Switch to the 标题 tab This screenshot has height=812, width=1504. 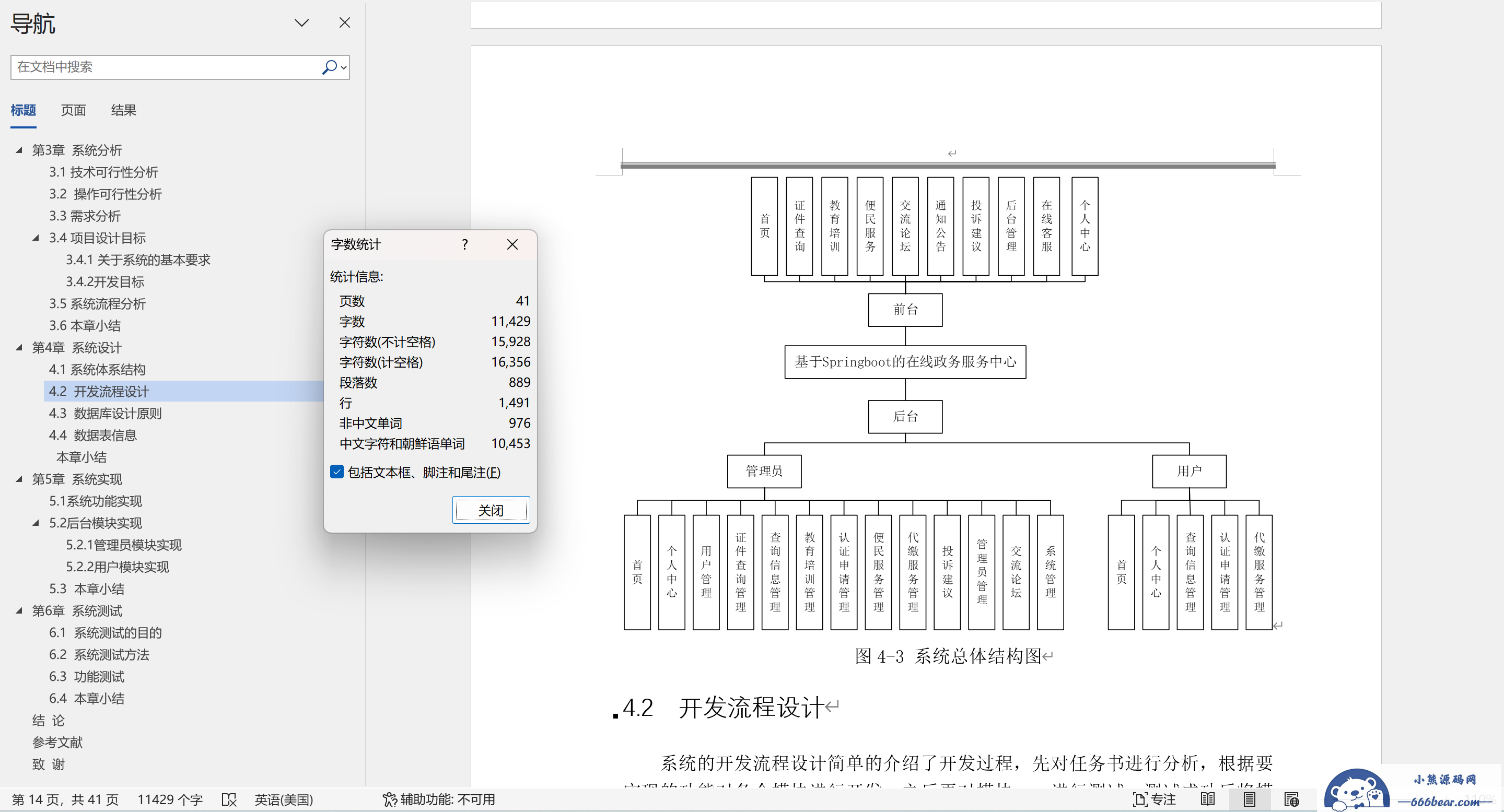[24, 110]
